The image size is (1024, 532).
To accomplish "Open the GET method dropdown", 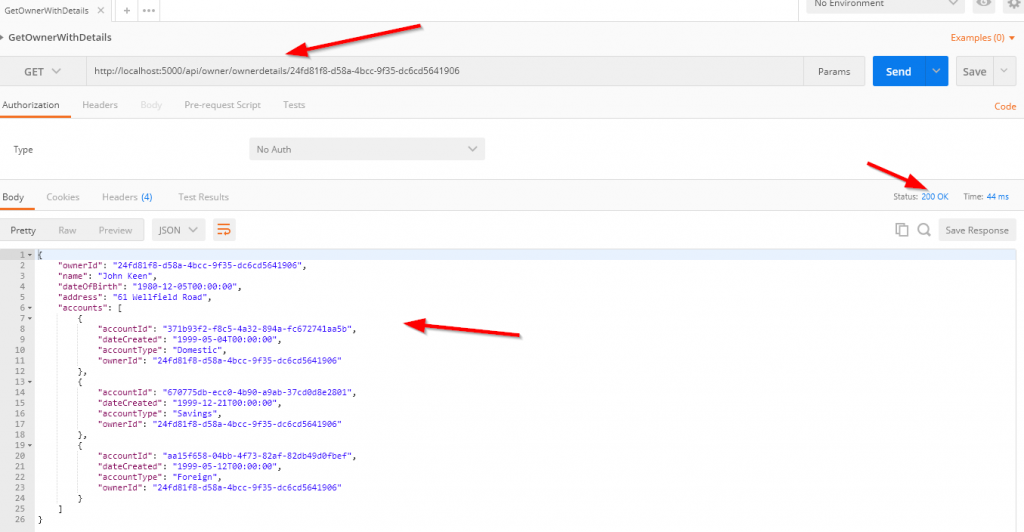I will [41, 71].
